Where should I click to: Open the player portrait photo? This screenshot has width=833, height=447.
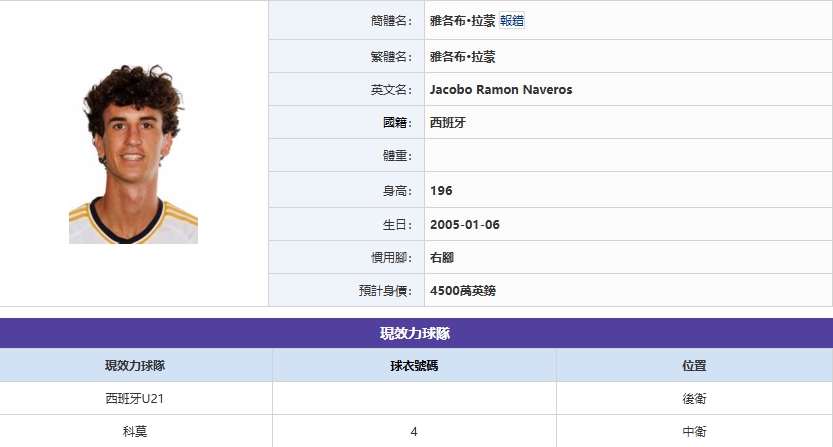133,154
